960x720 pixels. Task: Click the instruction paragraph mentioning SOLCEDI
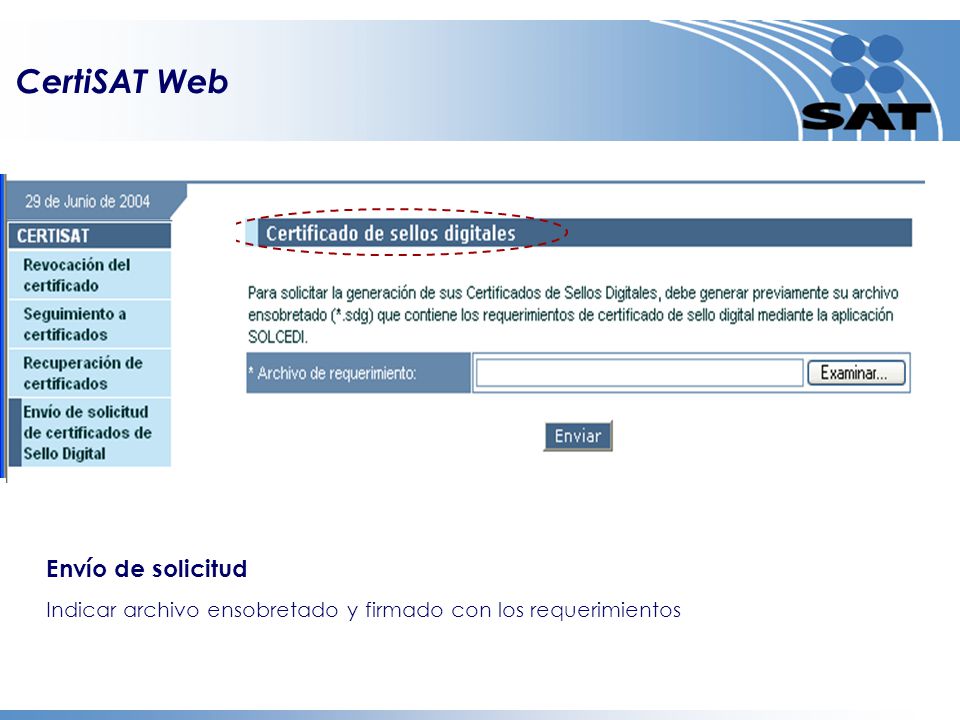pyautogui.click(x=573, y=315)
